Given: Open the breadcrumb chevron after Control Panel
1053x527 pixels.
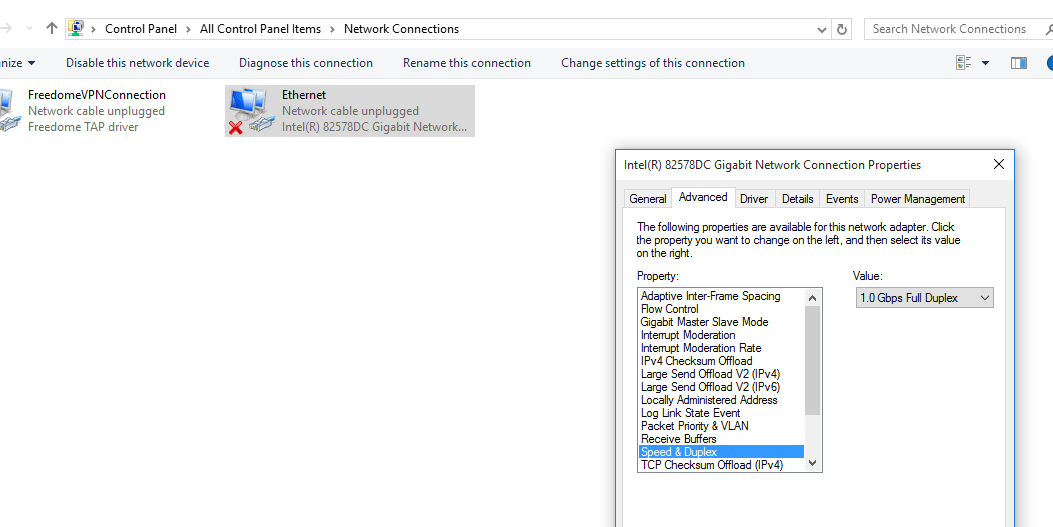Looking at the screenshot, I should pyautogui.click(x=189, y=29).
